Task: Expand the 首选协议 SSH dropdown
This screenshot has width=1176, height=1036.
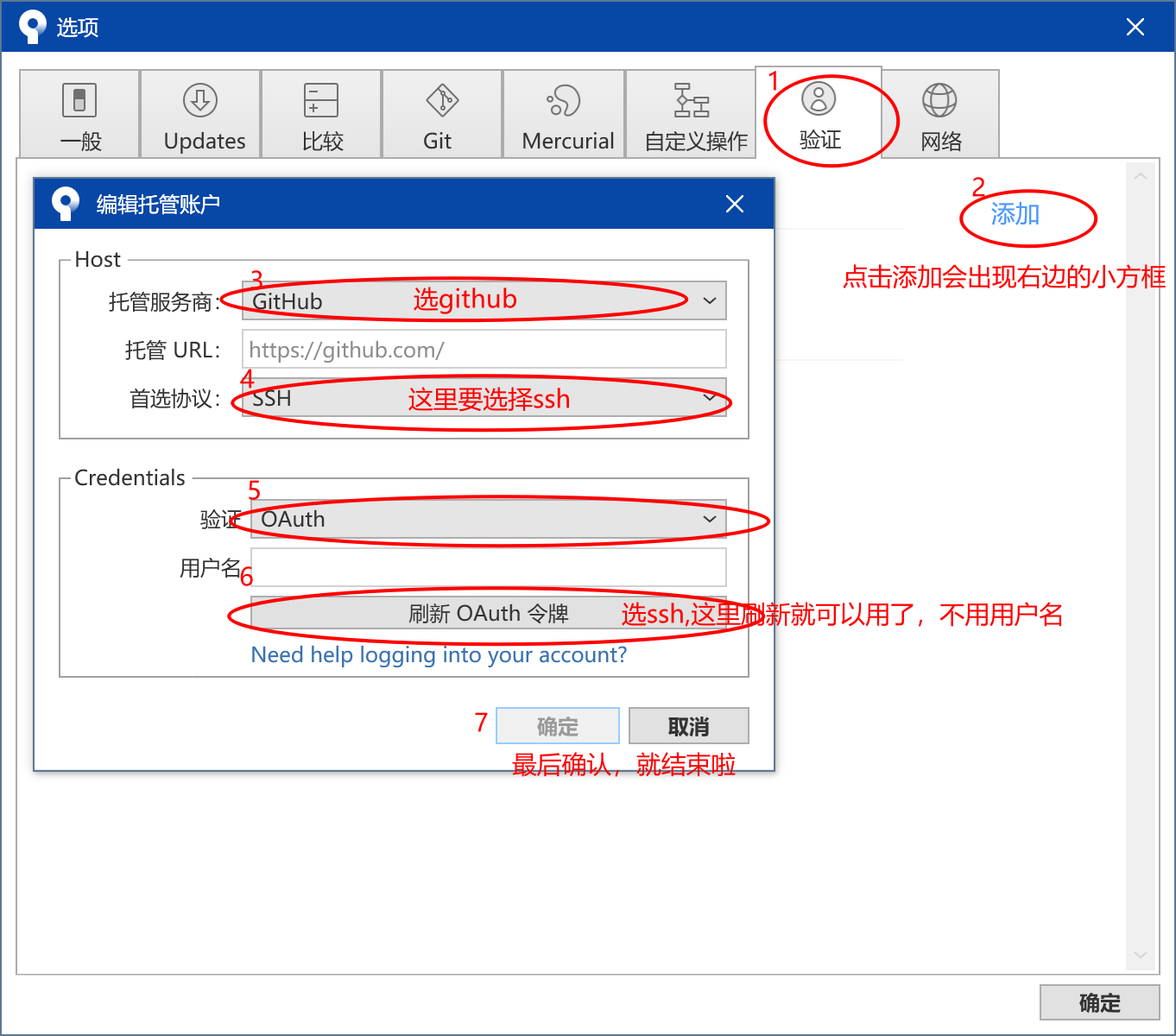Action: point(484,398)
